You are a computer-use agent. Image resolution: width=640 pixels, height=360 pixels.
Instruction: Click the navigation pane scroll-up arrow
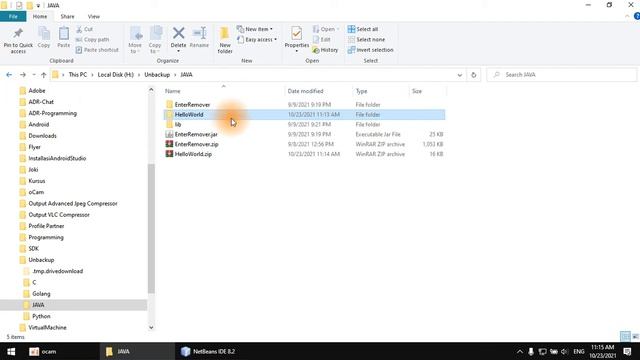coord(151,89)
